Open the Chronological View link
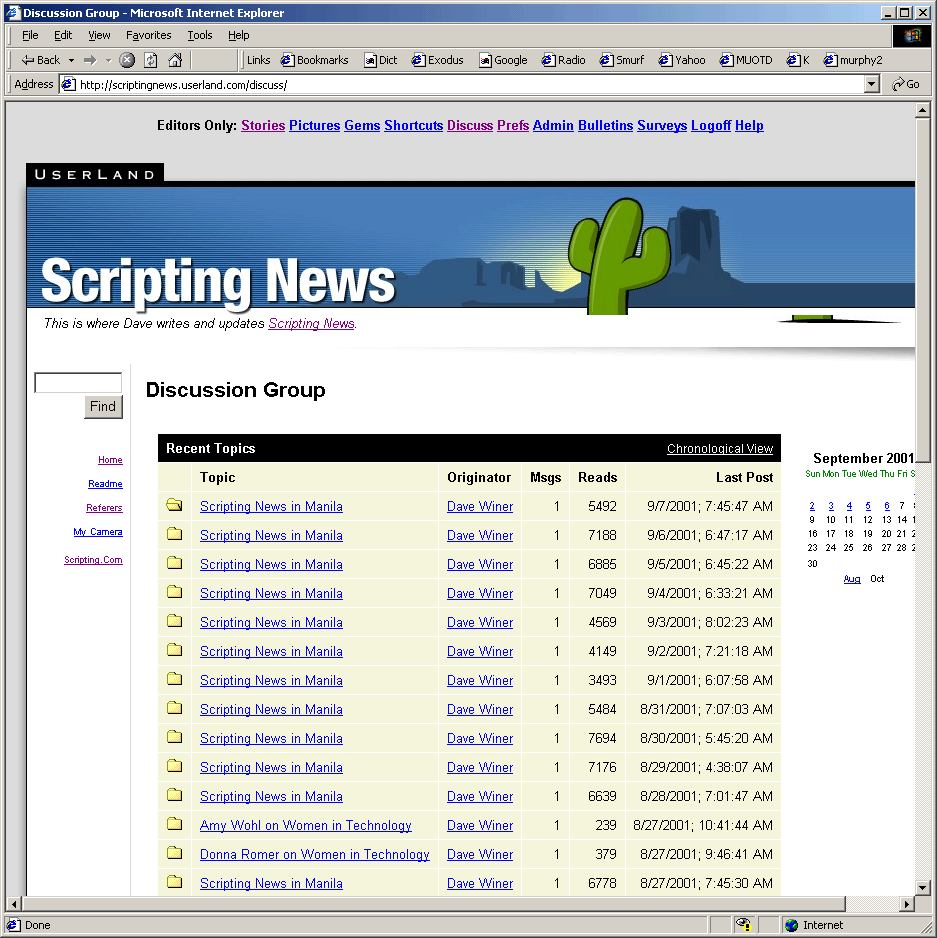The image size is (937, 938). click(719, 449)
